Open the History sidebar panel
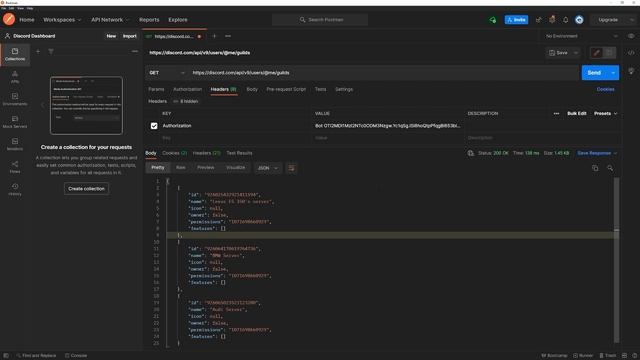The image size is (640, 360). [15, 189]
